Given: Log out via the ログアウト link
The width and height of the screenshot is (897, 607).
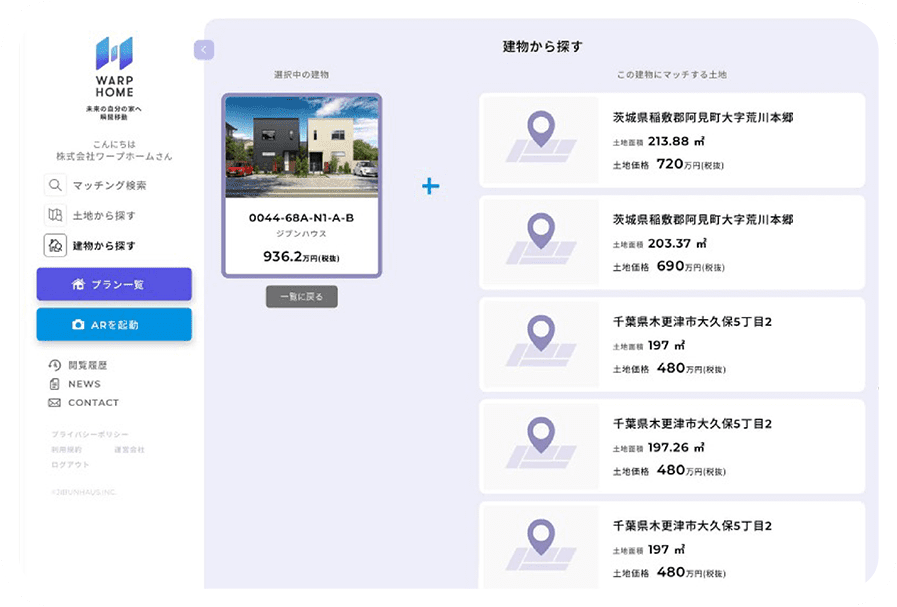Looking at the screenshot, I should [x=70, y=465].
